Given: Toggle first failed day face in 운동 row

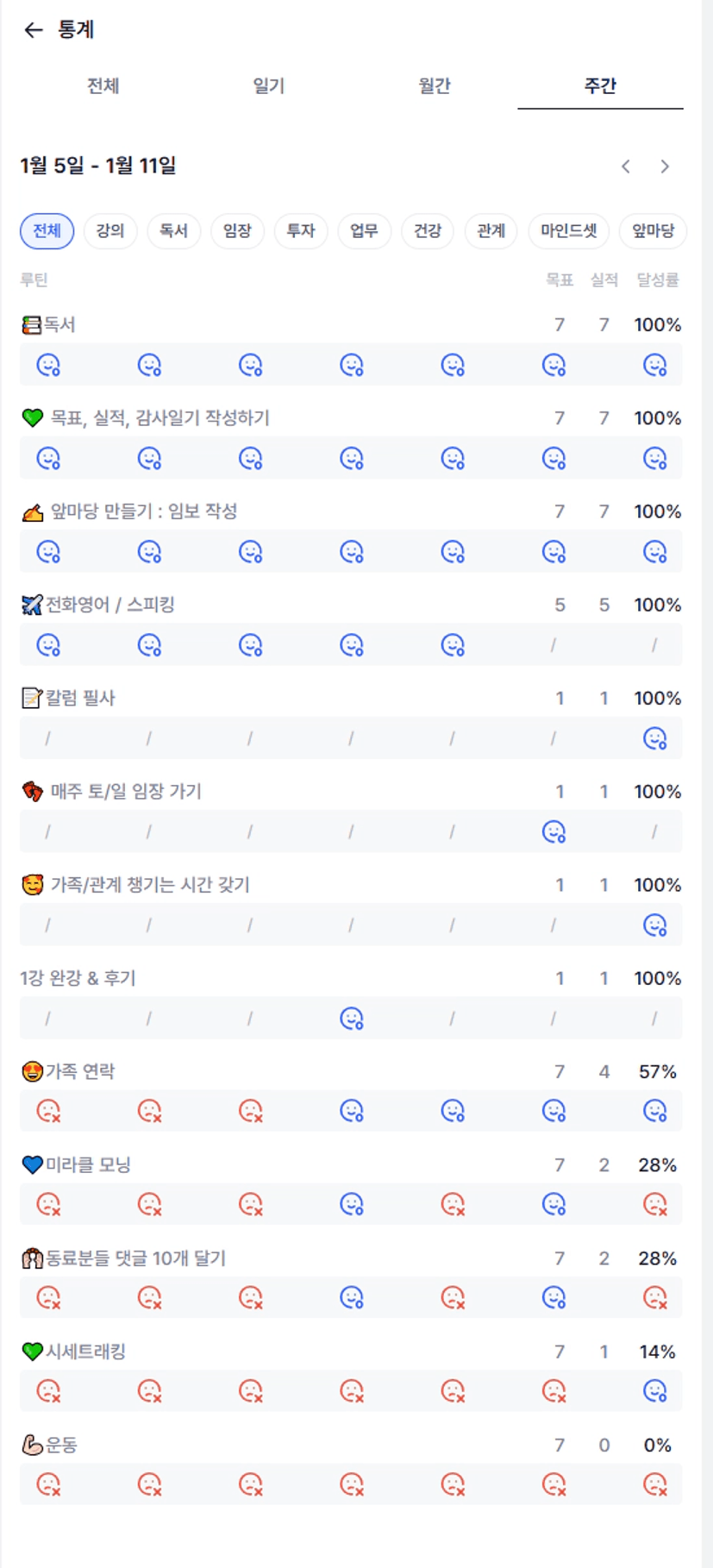Looking at the screenshot, I should [48, 1485].
